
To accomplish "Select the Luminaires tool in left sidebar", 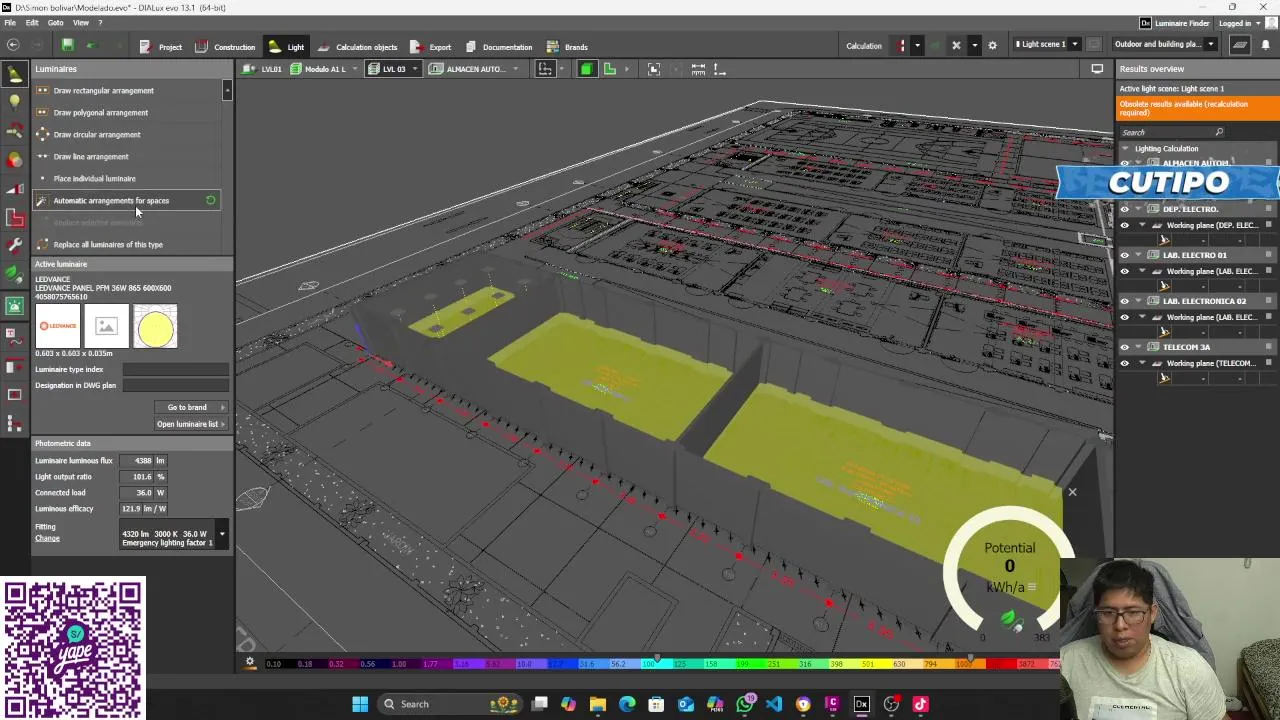I will click(14, 74).
